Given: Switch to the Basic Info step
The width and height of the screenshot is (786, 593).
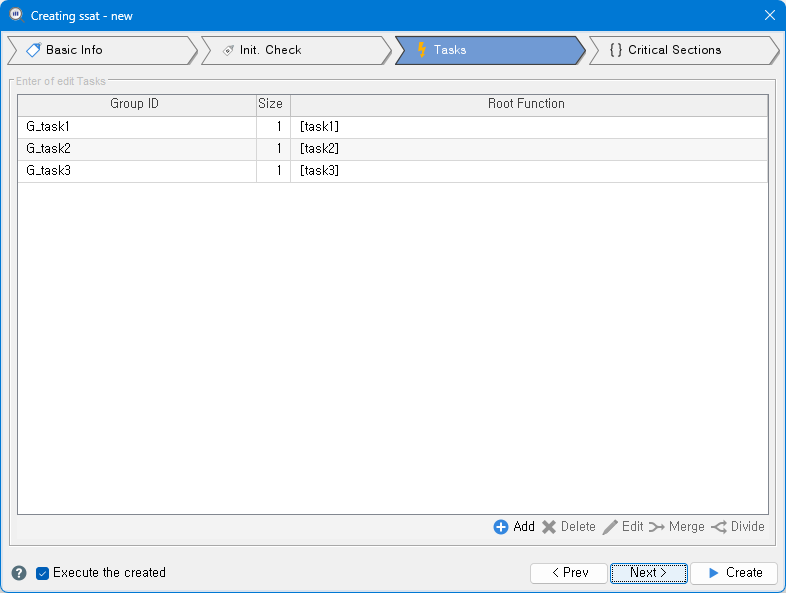Looking at the screenshot, I should [x=100, y=50].
